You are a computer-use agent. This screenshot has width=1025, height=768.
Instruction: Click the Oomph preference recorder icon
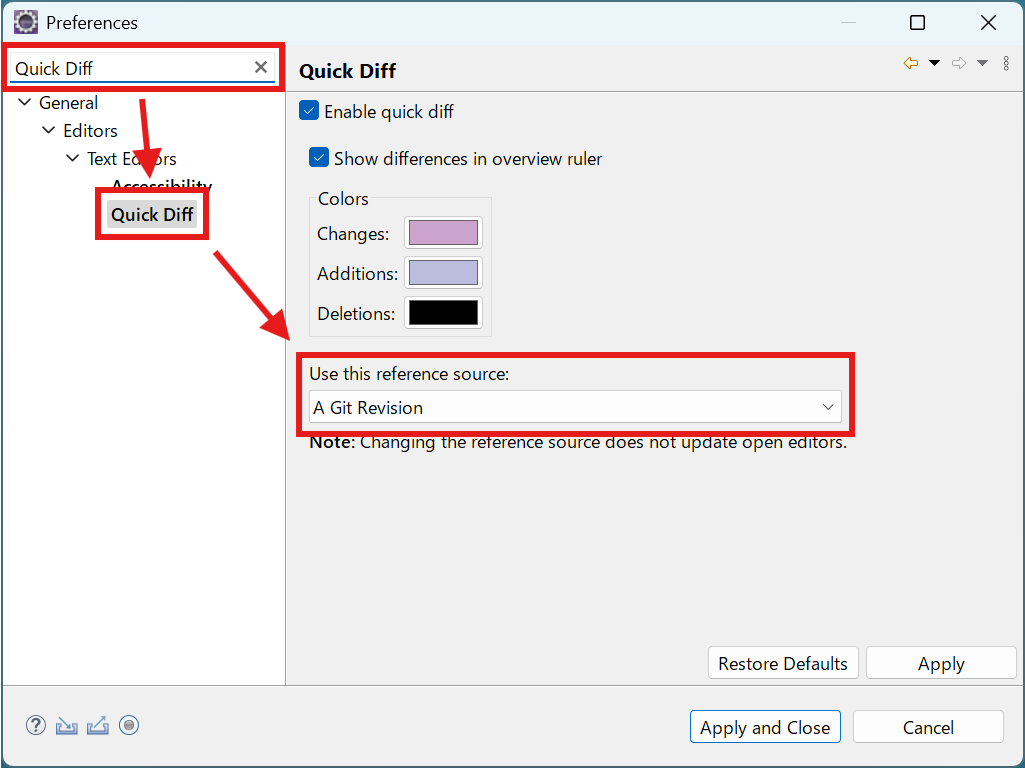click(128, 725)
